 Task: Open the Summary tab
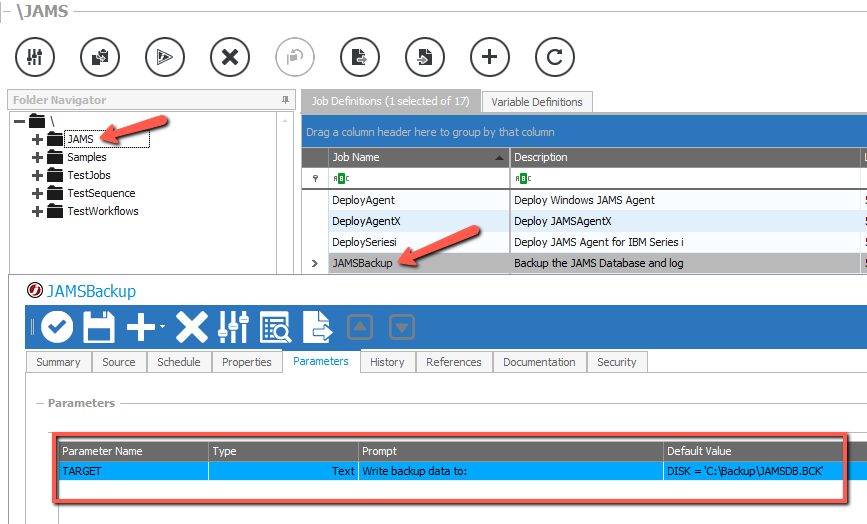pyautogui.click(x=58, y=362)
